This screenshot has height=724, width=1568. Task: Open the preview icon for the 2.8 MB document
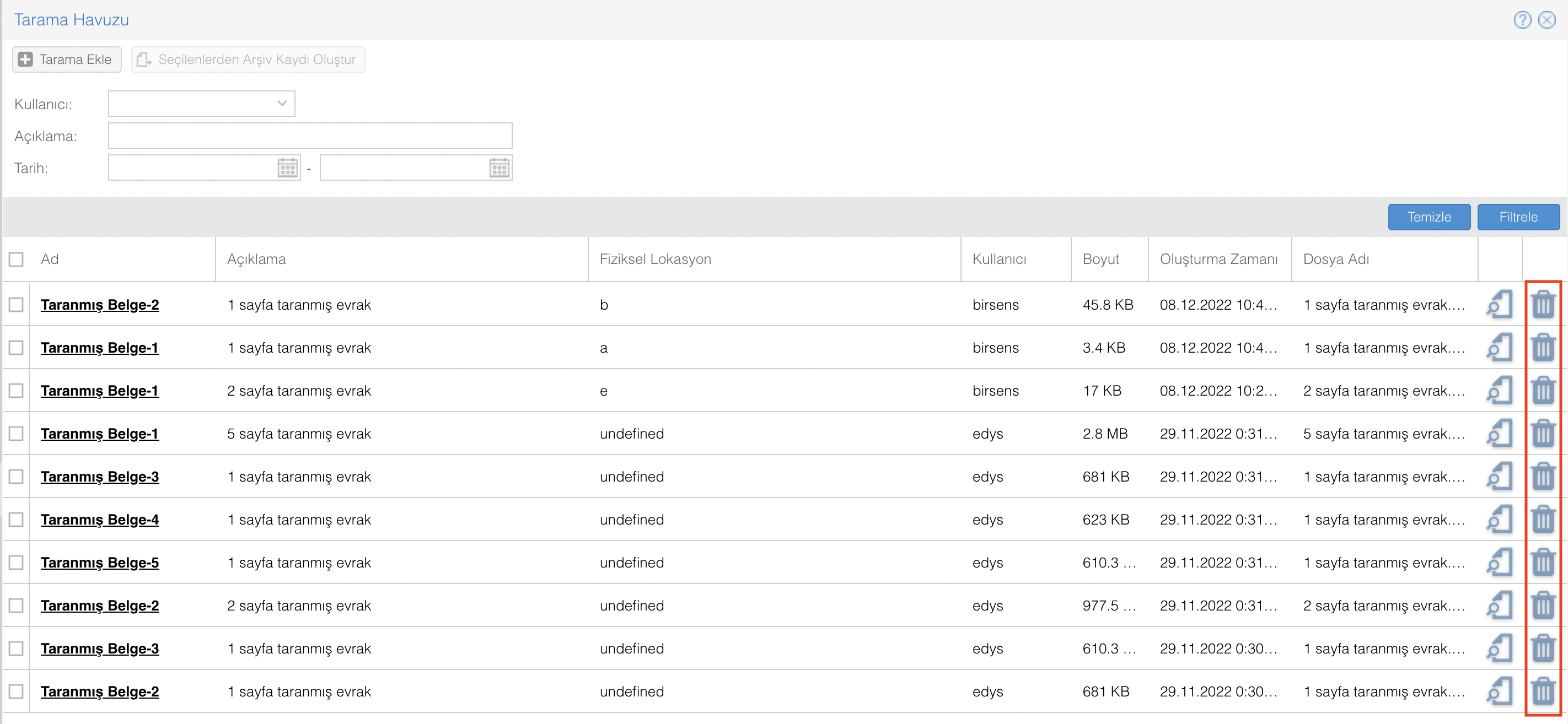[x=1500, y=433]
